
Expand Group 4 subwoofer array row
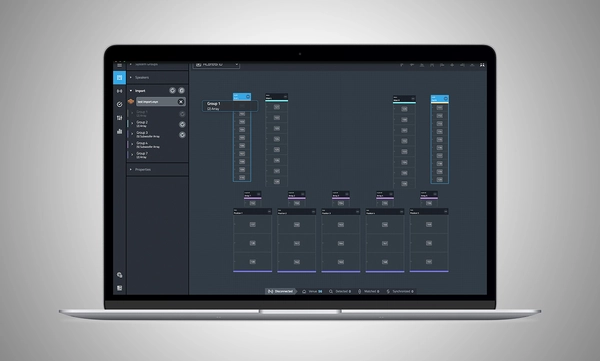tap(132, 144)
